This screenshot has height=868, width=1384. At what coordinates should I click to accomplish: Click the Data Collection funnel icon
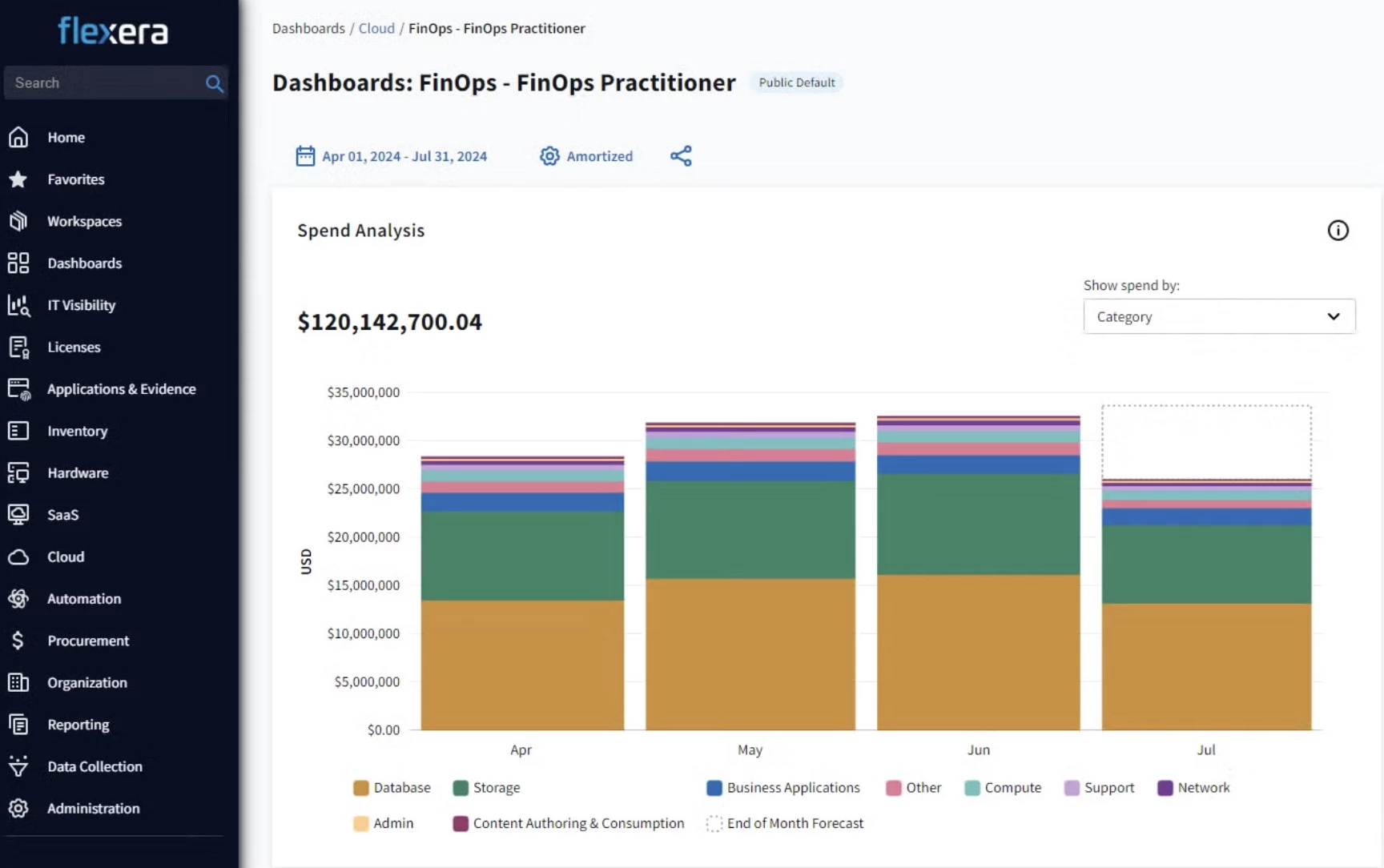point(18,766)
